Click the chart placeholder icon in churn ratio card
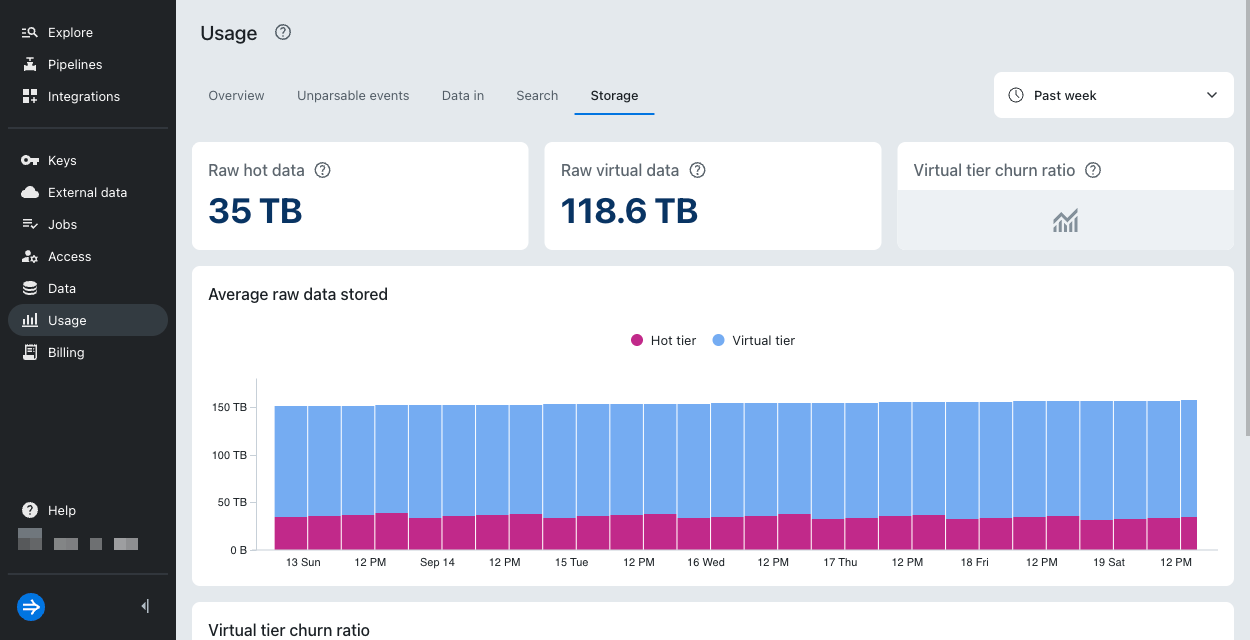The image size is (1250, 640). (x=1065, y=221)
